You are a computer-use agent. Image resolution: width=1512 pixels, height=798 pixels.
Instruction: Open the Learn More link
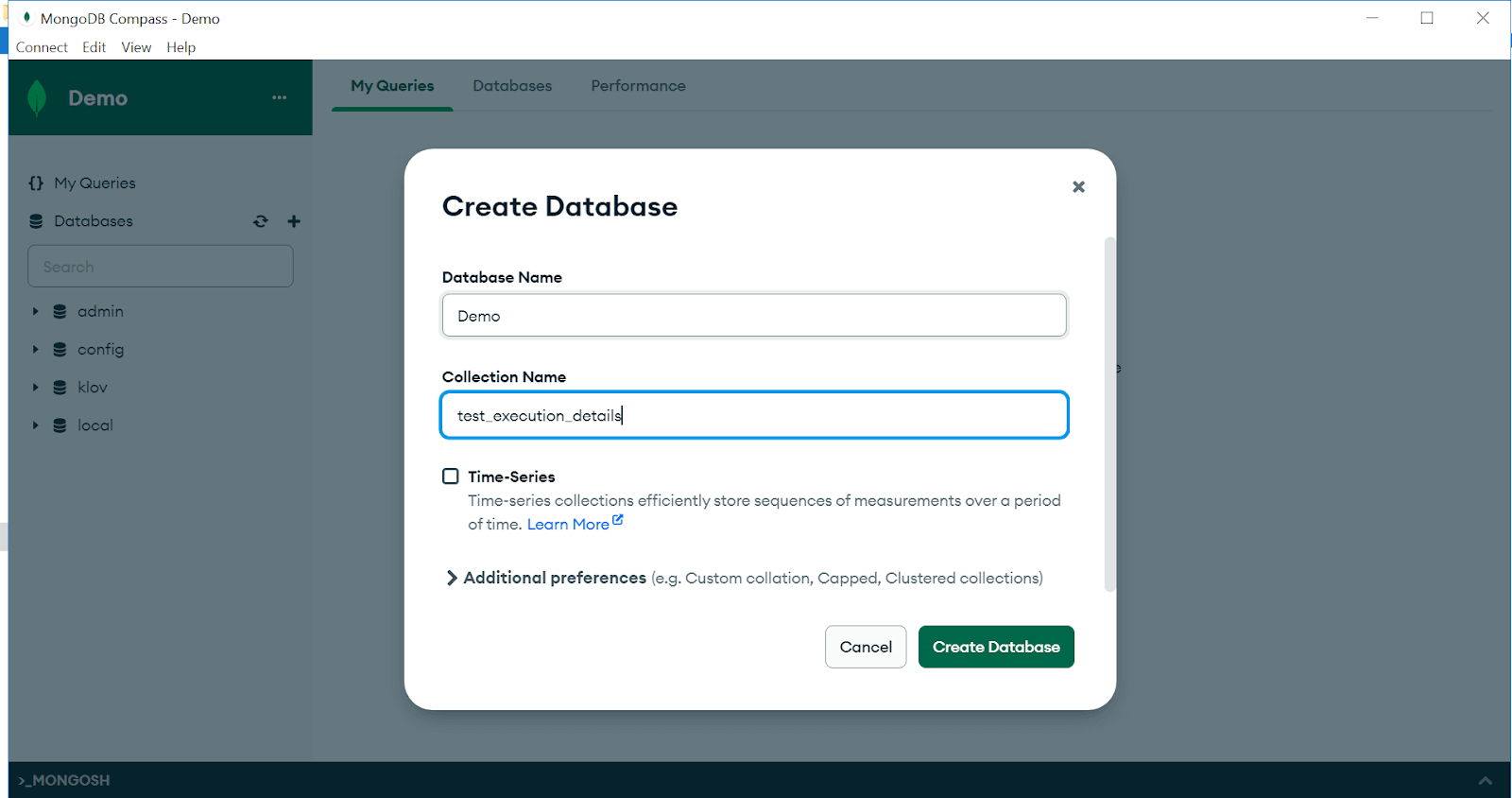[568, 524]
